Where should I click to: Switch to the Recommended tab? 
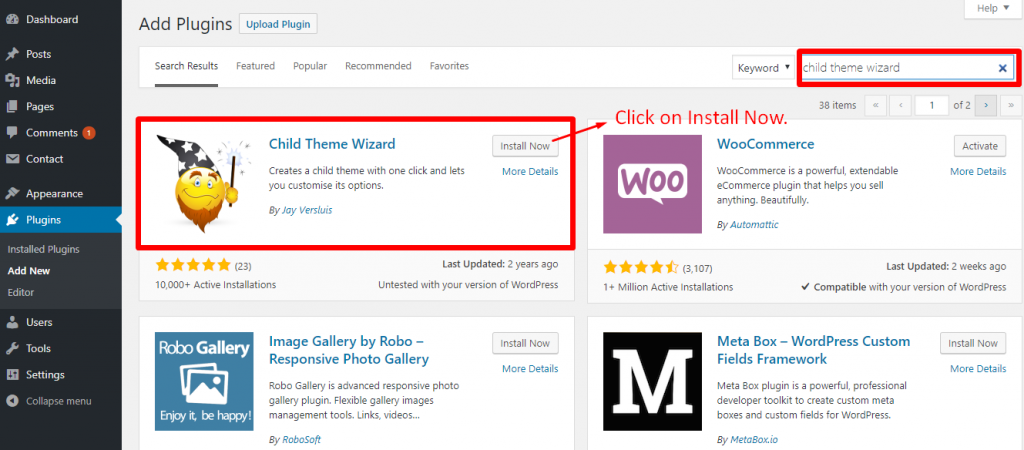pyautogui.click(x=378, y=66)
